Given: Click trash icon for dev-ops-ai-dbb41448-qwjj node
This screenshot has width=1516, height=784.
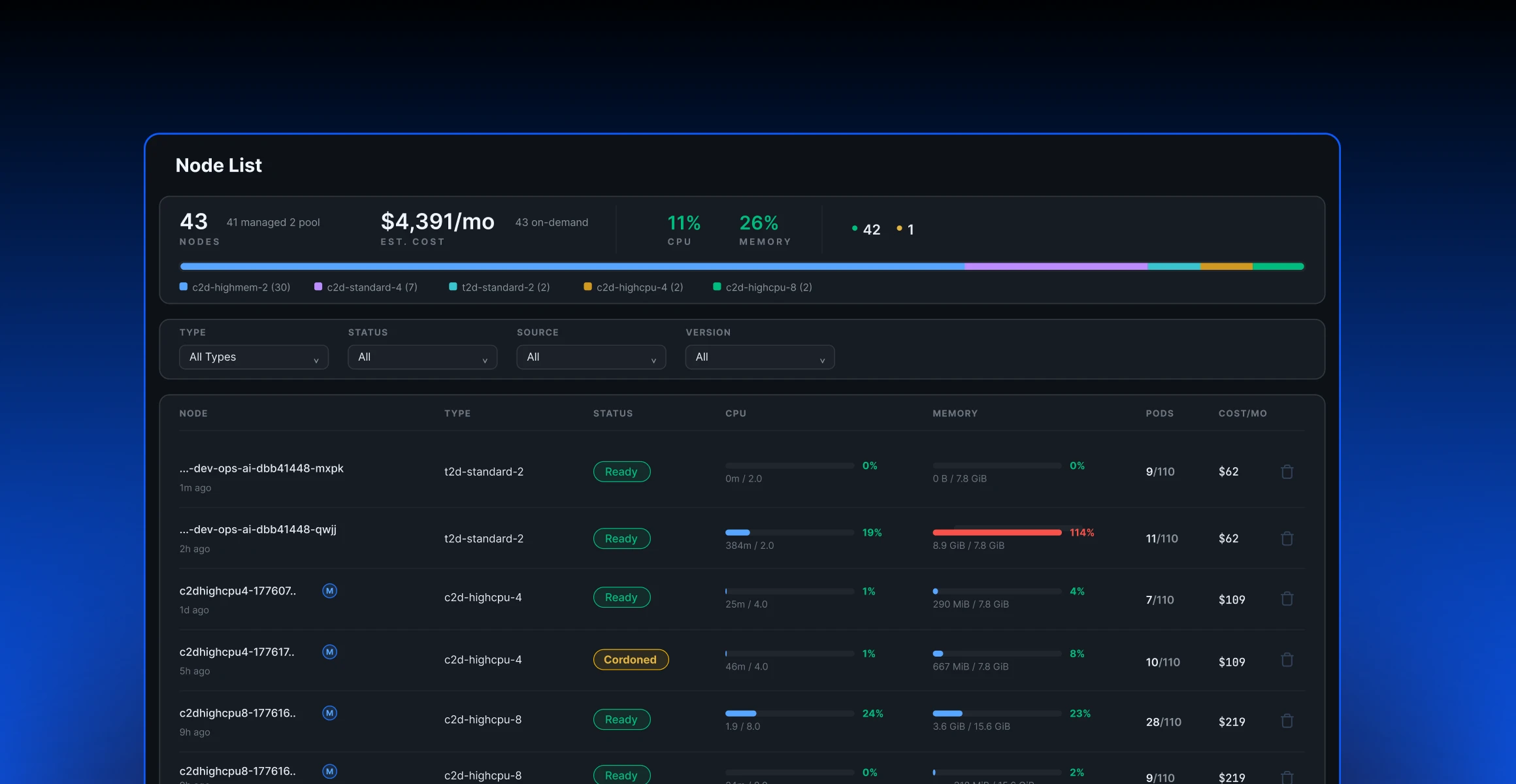Looking at the screenshot, I should point(1287,538).
